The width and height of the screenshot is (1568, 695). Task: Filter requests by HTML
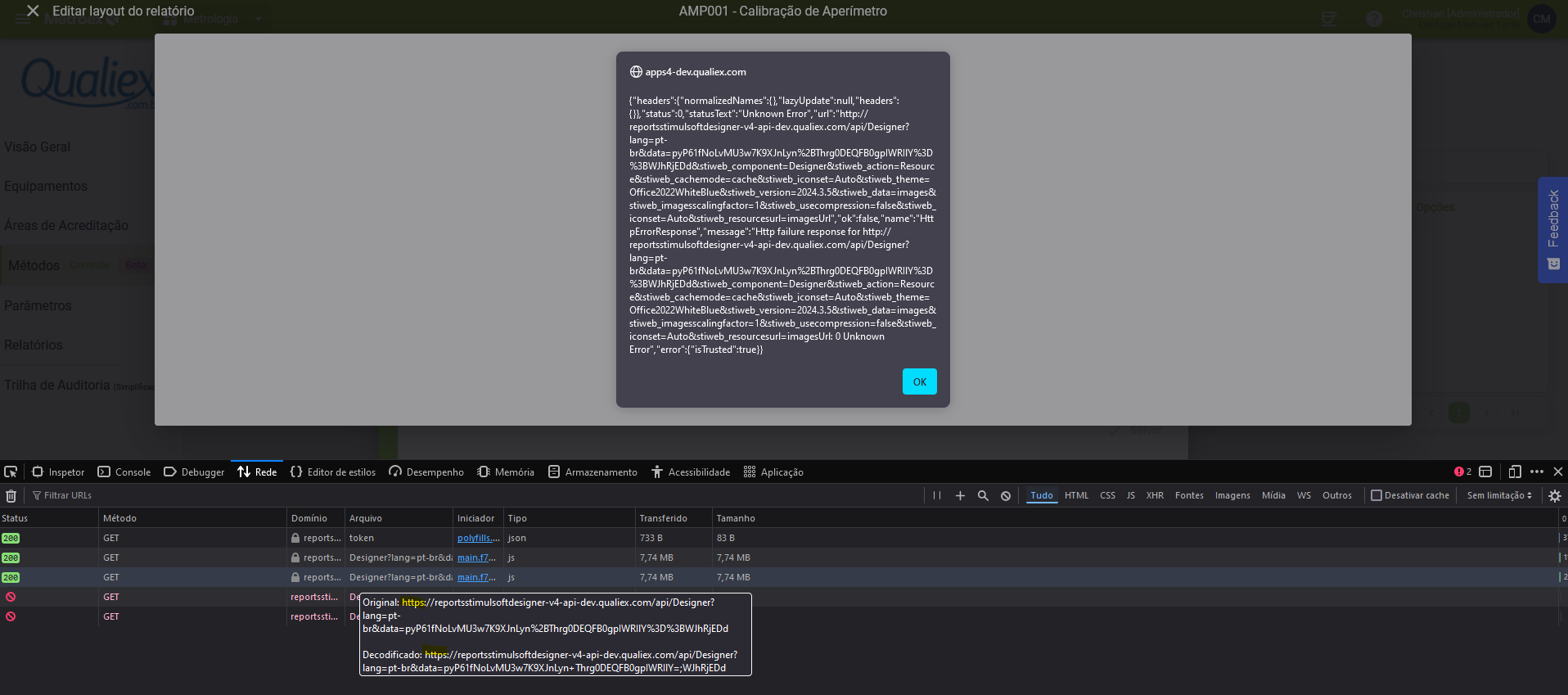pos(1076,495)
